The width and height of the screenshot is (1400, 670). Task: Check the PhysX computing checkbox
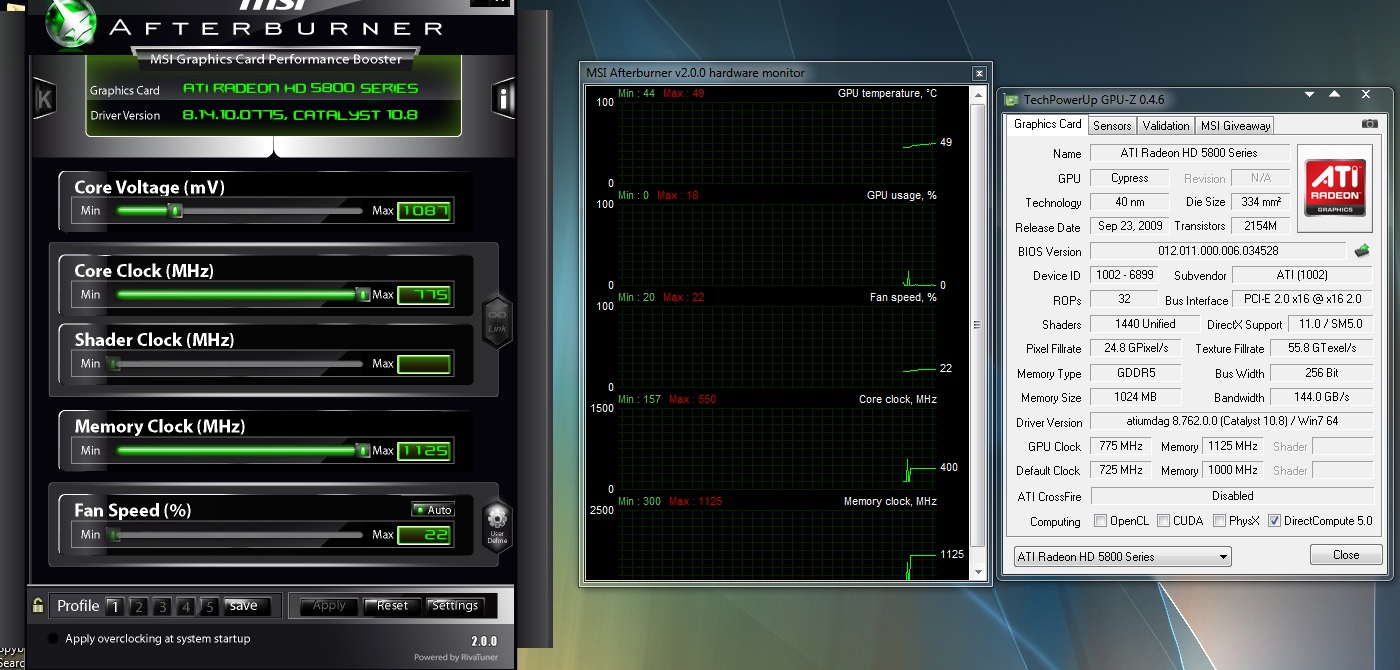(x=1219, y=521)
